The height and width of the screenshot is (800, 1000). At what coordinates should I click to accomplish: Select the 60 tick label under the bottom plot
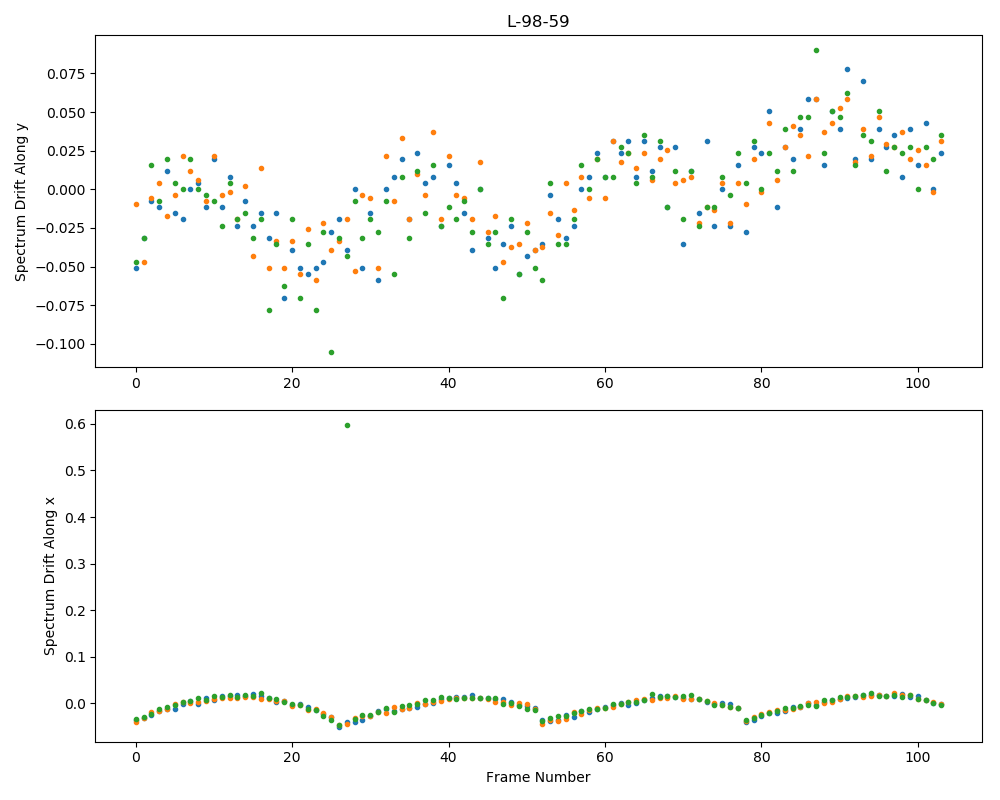pyautogui.click(x=605, y=758)
